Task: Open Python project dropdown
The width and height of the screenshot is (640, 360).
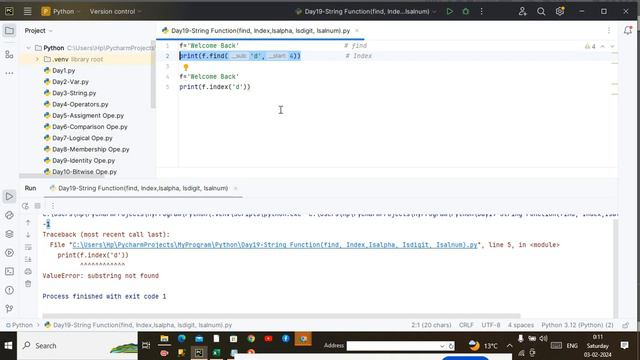Action: point(60,11)
